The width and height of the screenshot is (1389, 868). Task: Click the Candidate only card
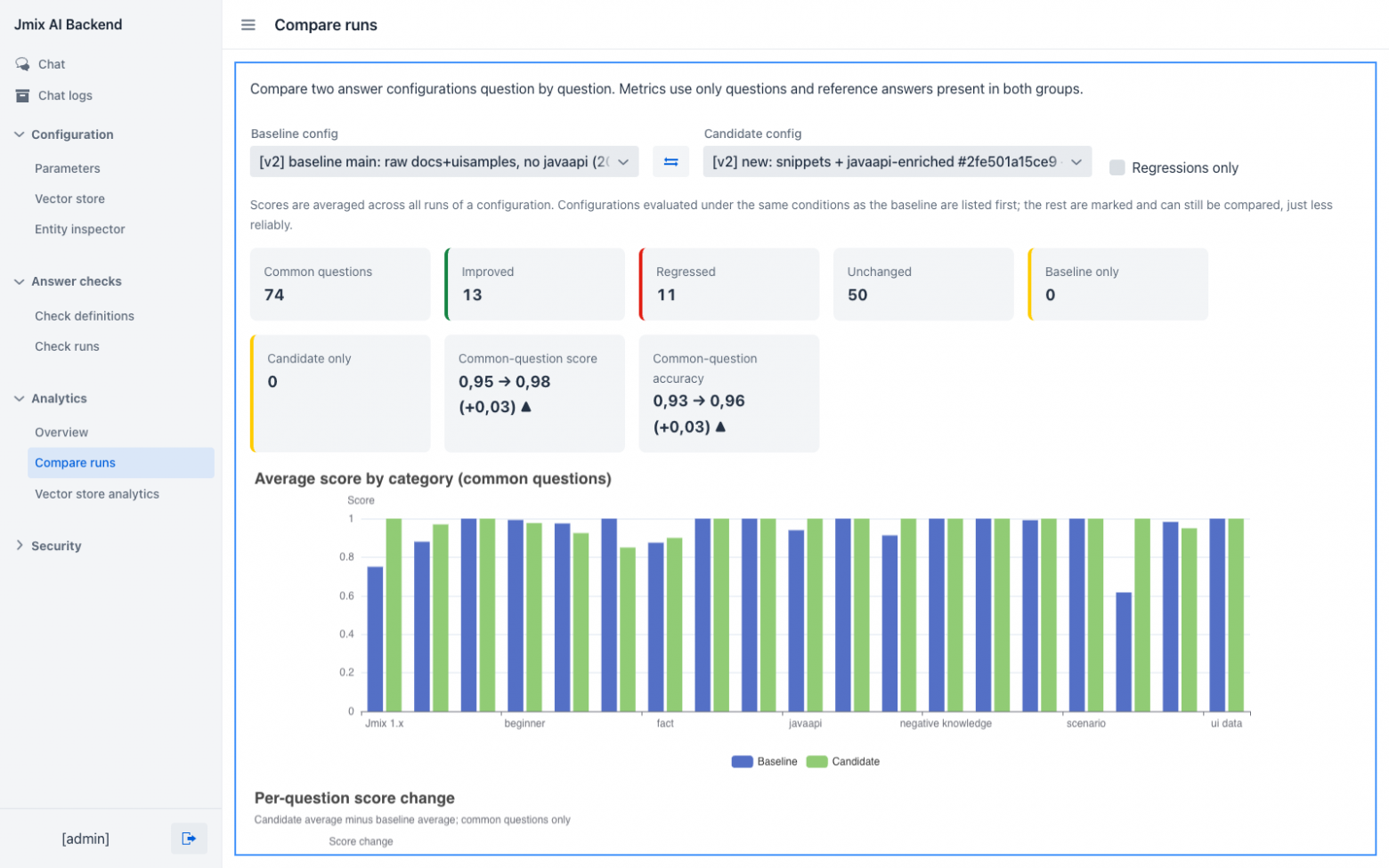(340, 393)
